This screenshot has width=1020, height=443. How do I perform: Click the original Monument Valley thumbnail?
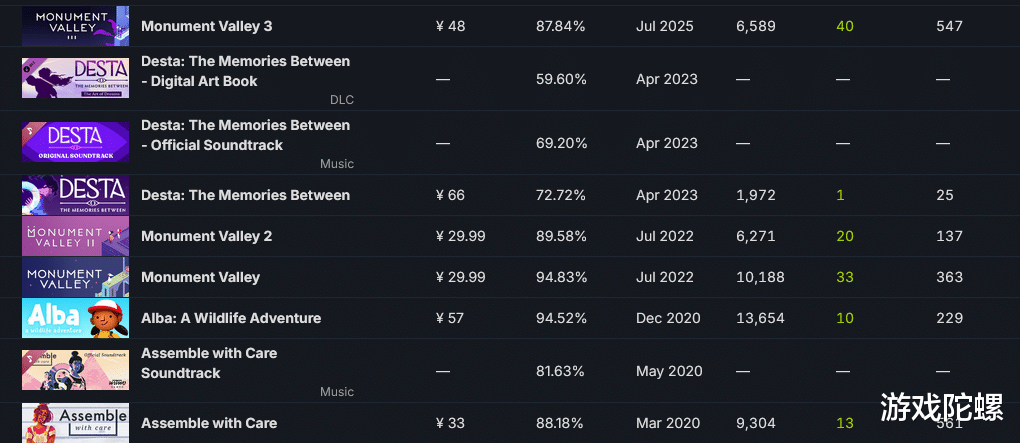click(x=75, y=277)
